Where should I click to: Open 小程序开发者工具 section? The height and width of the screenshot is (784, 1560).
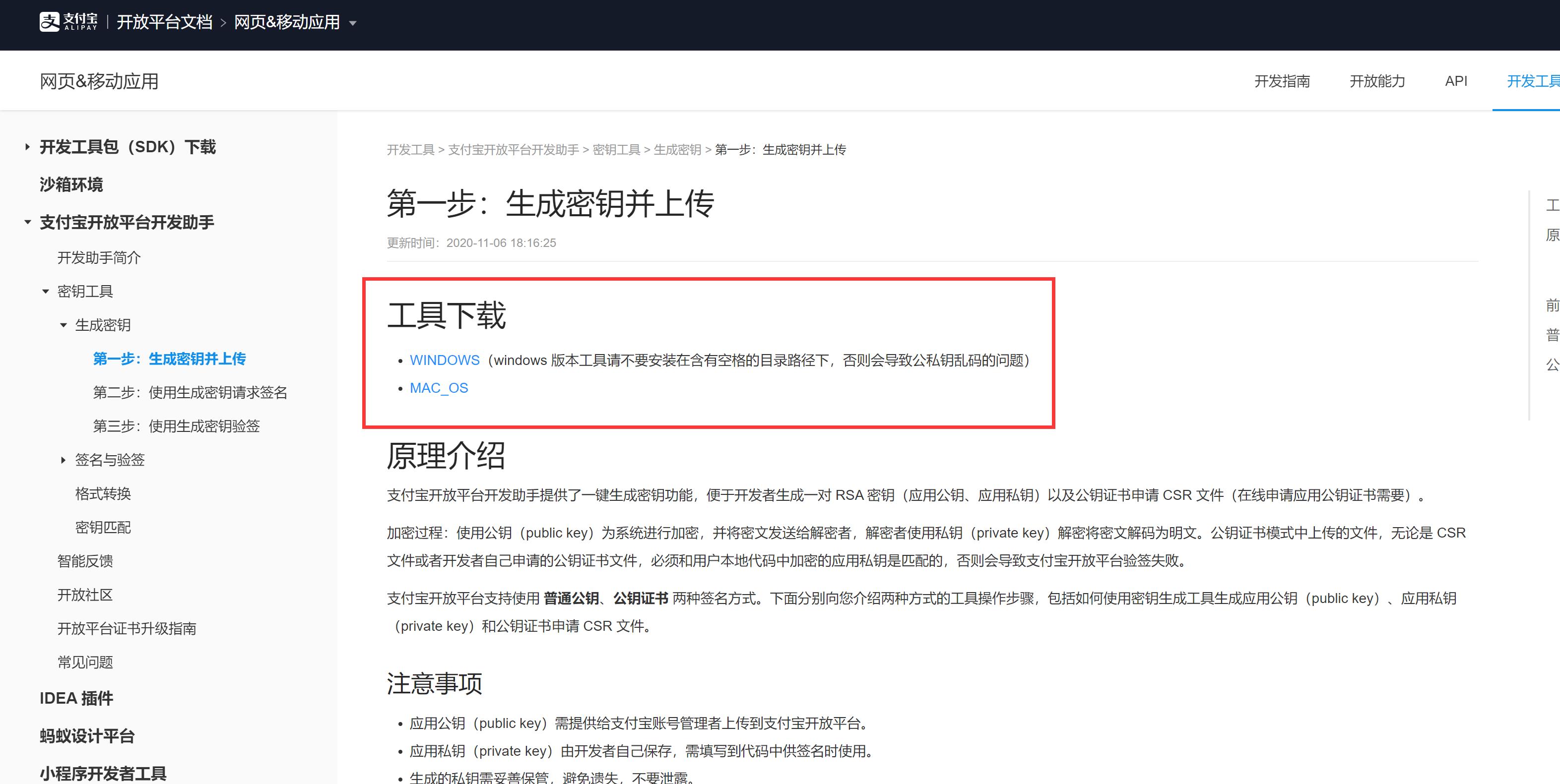pos(103,773)
